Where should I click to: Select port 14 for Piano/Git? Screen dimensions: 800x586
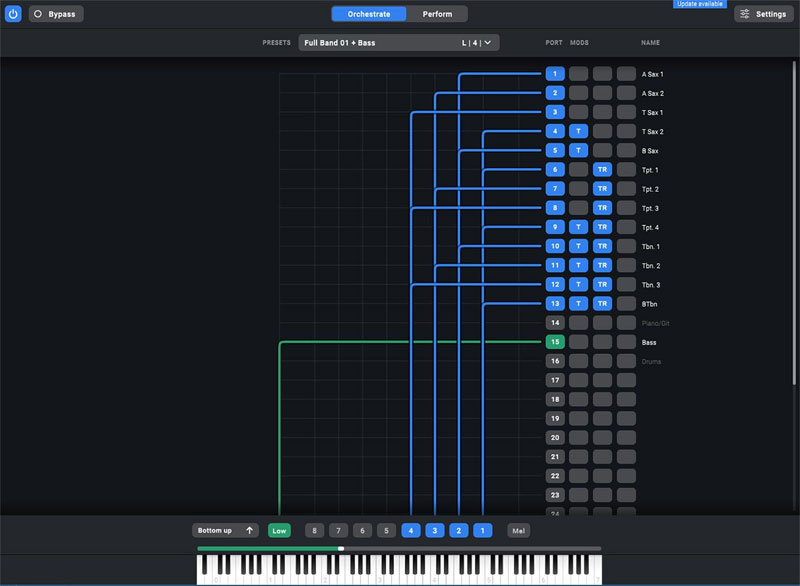(x=555, y=323)
